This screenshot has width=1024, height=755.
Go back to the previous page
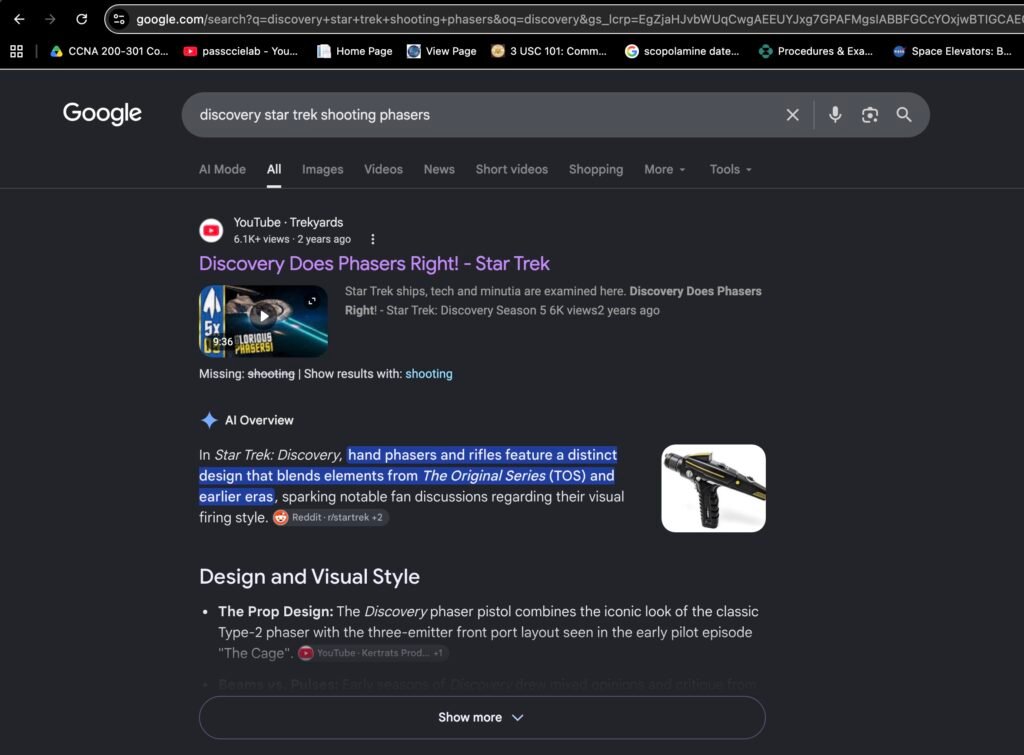19,19
